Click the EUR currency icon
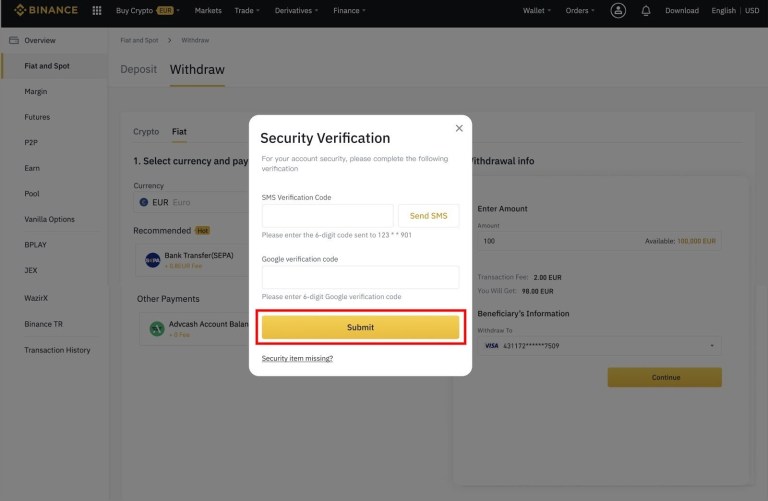 point(144,202)
